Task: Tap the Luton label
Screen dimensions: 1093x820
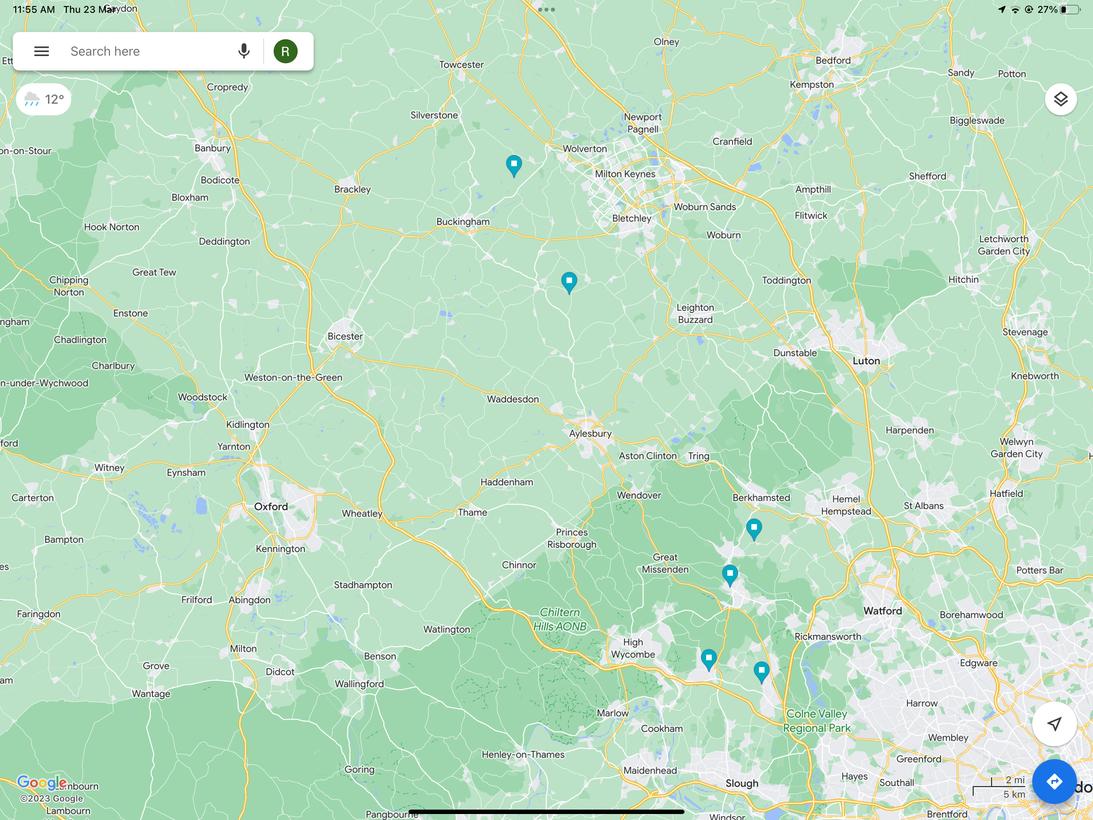Action: pos(866,360)
